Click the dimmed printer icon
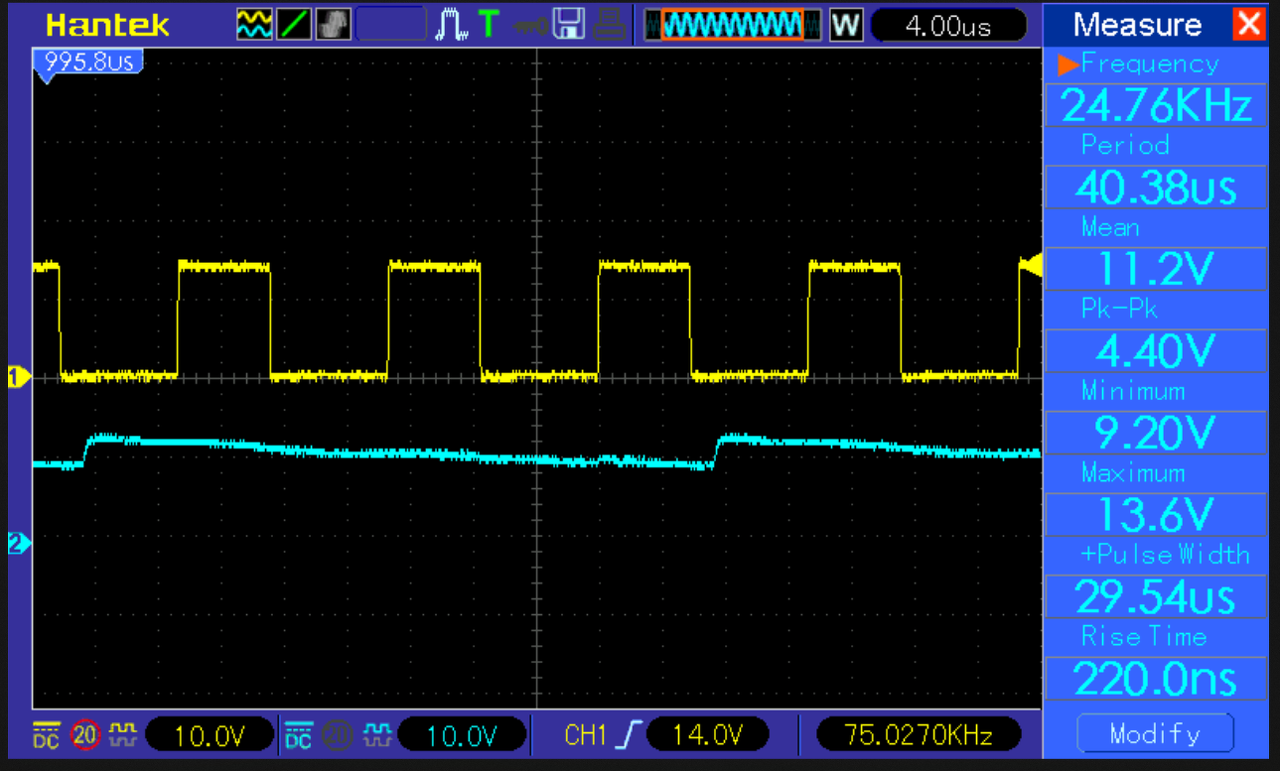 [x=611, y=24]
